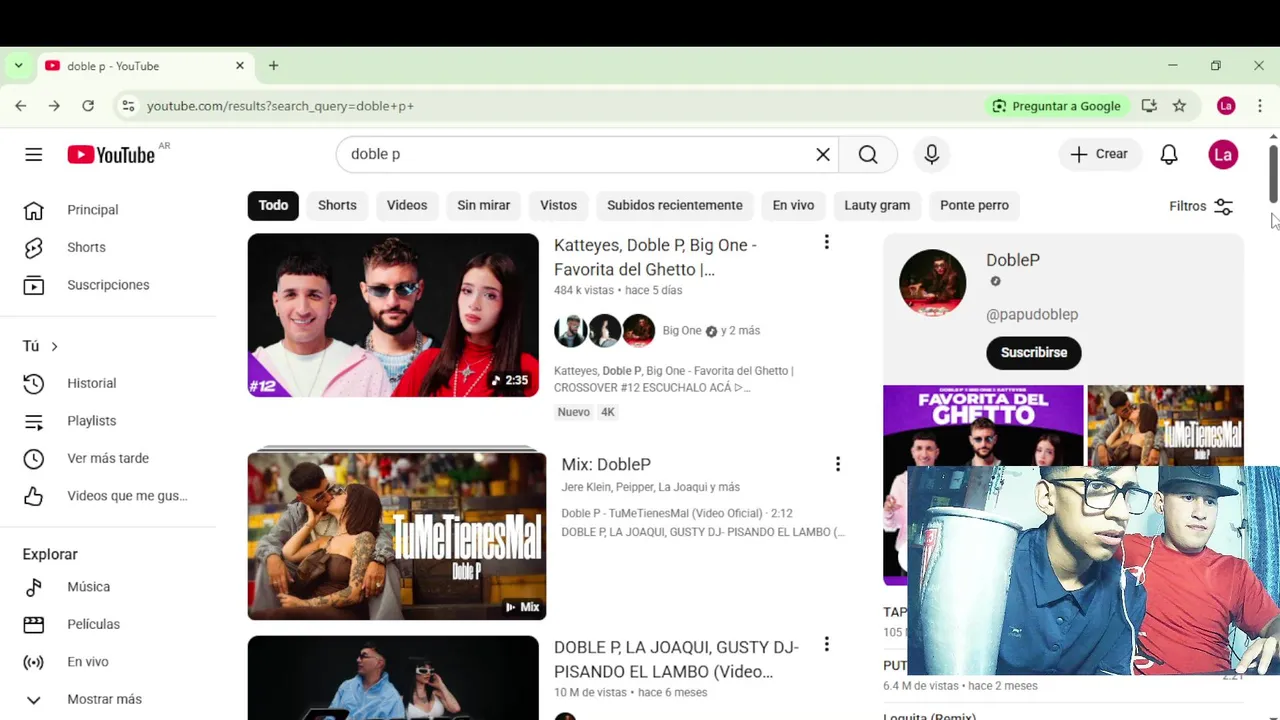Open the DobleP channel avatar
1280x720 pixels.
coord(932,283)
